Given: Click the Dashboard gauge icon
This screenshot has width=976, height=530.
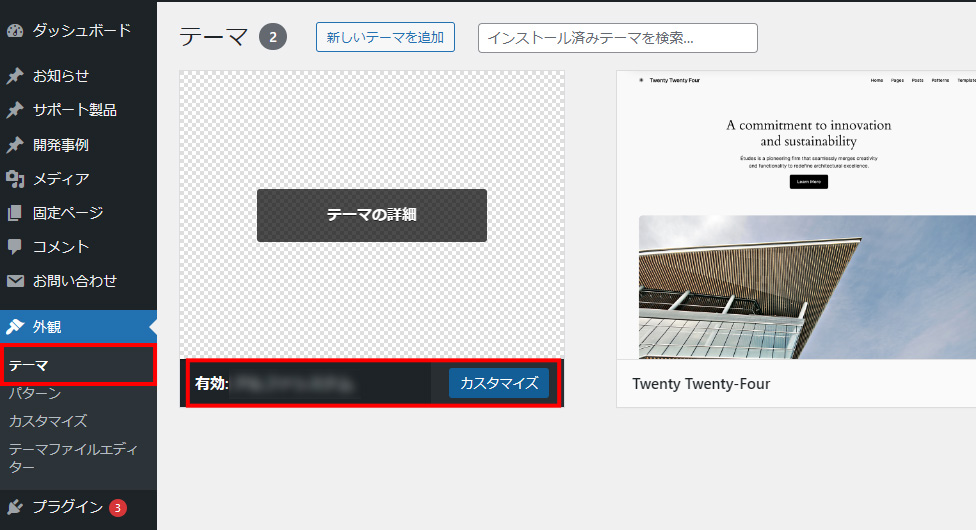Looking at the screenshot, I should pos(15,31).
